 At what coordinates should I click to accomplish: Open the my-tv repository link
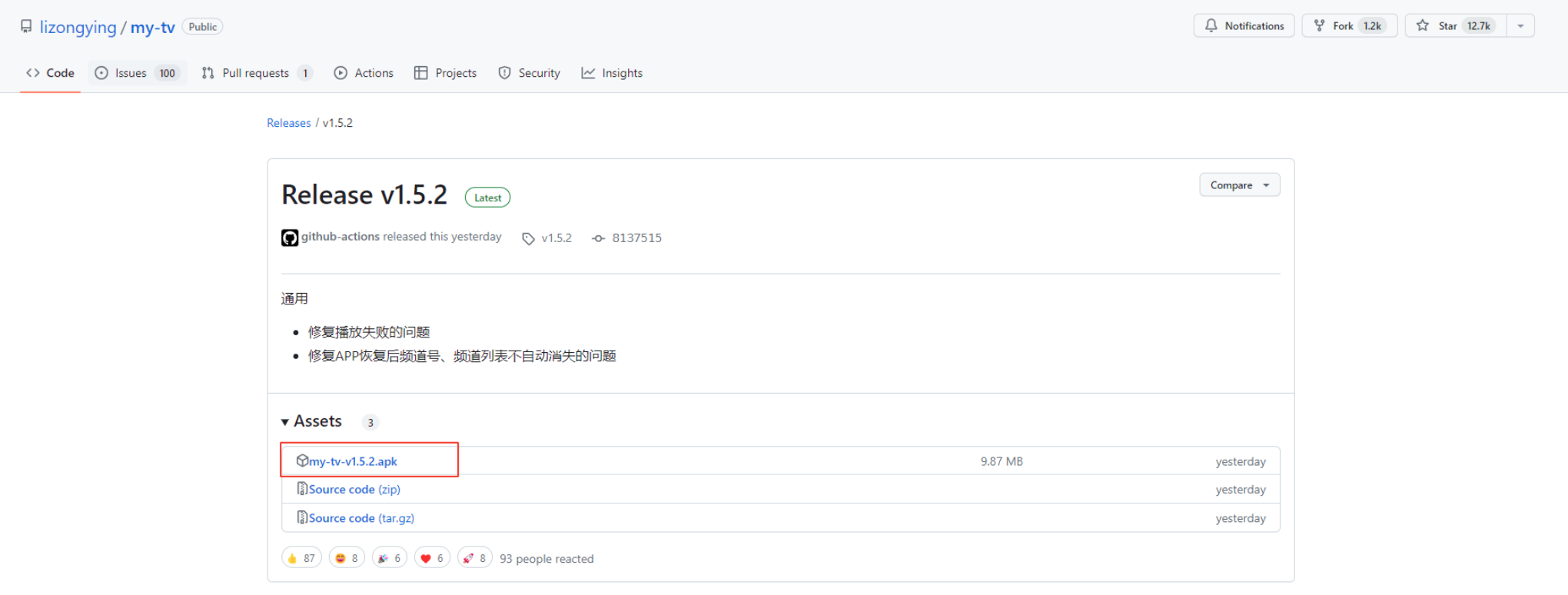click(153, 28)
